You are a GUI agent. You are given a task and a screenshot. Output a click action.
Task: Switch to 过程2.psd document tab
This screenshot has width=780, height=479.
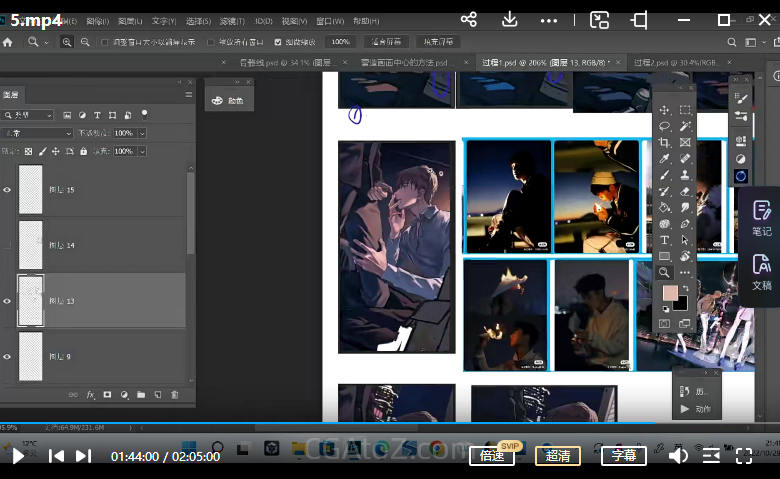click(x=670, y=62)
